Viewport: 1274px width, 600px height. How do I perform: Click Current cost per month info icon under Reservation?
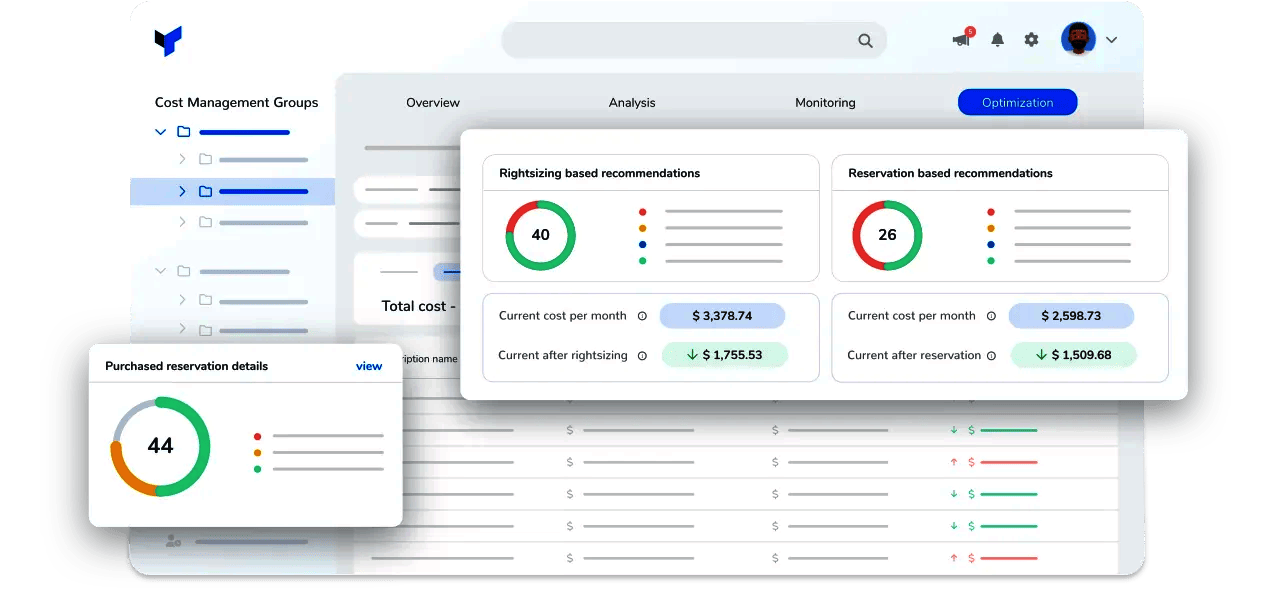coord(991,316)
